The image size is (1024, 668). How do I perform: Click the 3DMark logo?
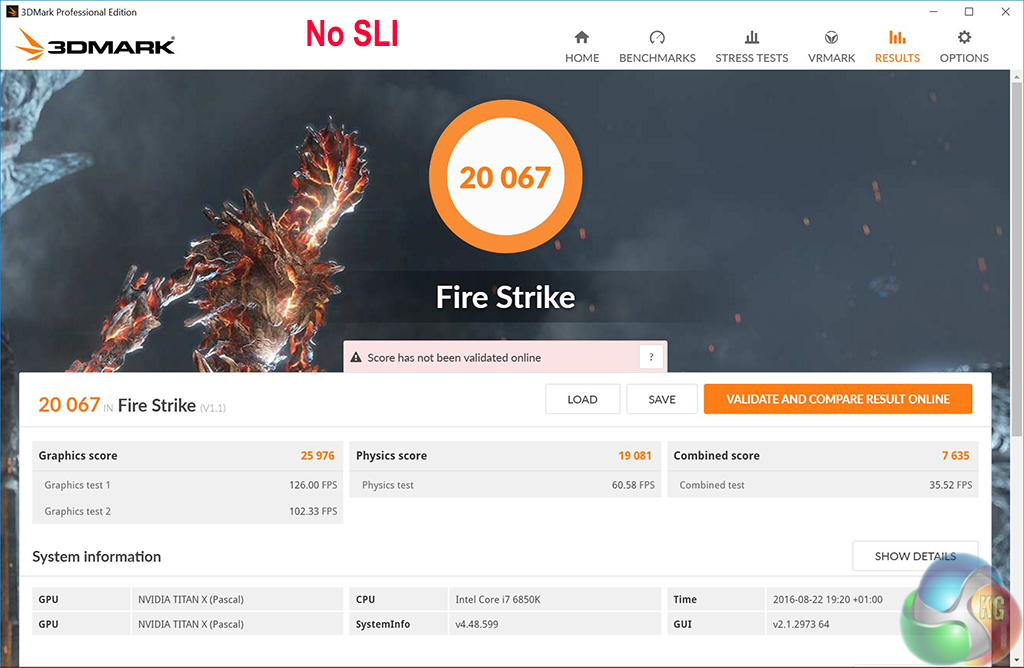point(95,45)
